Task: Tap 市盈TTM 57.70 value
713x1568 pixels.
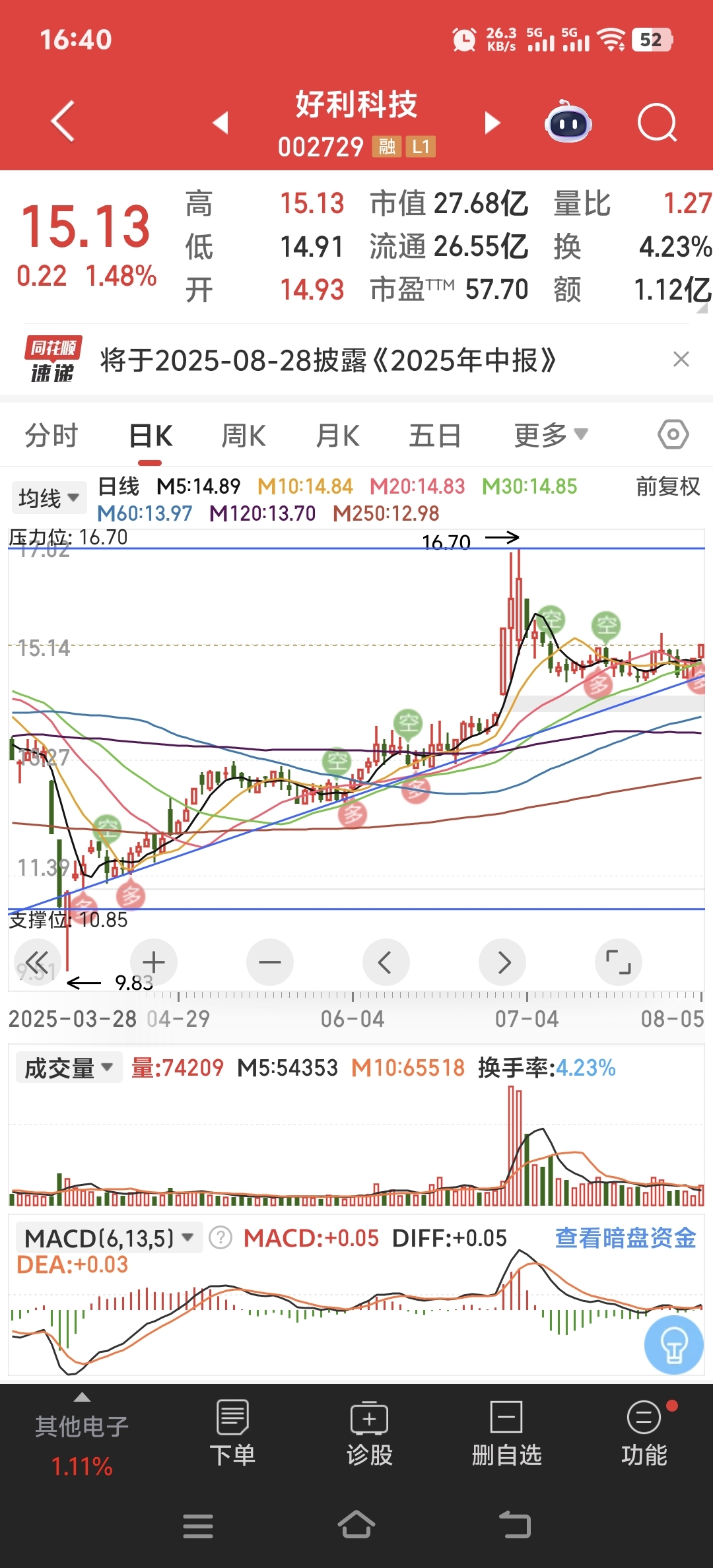Action: (449, 289)
